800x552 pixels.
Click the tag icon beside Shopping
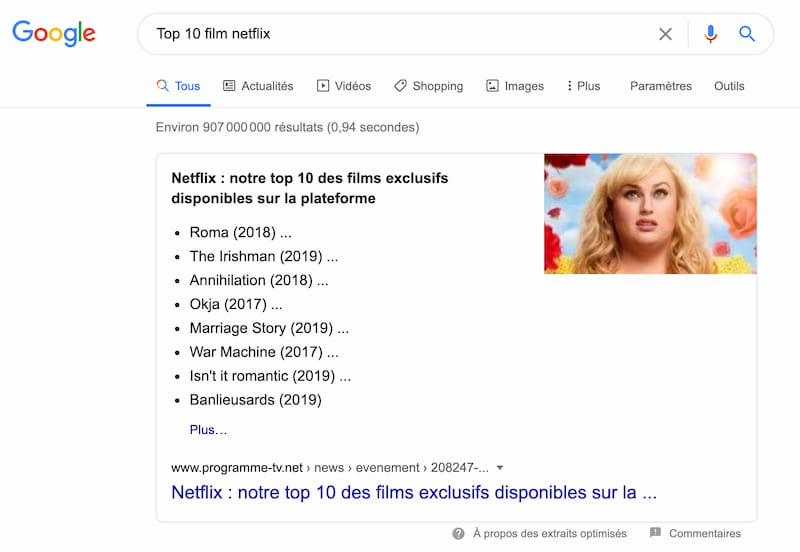coord(401,86)
